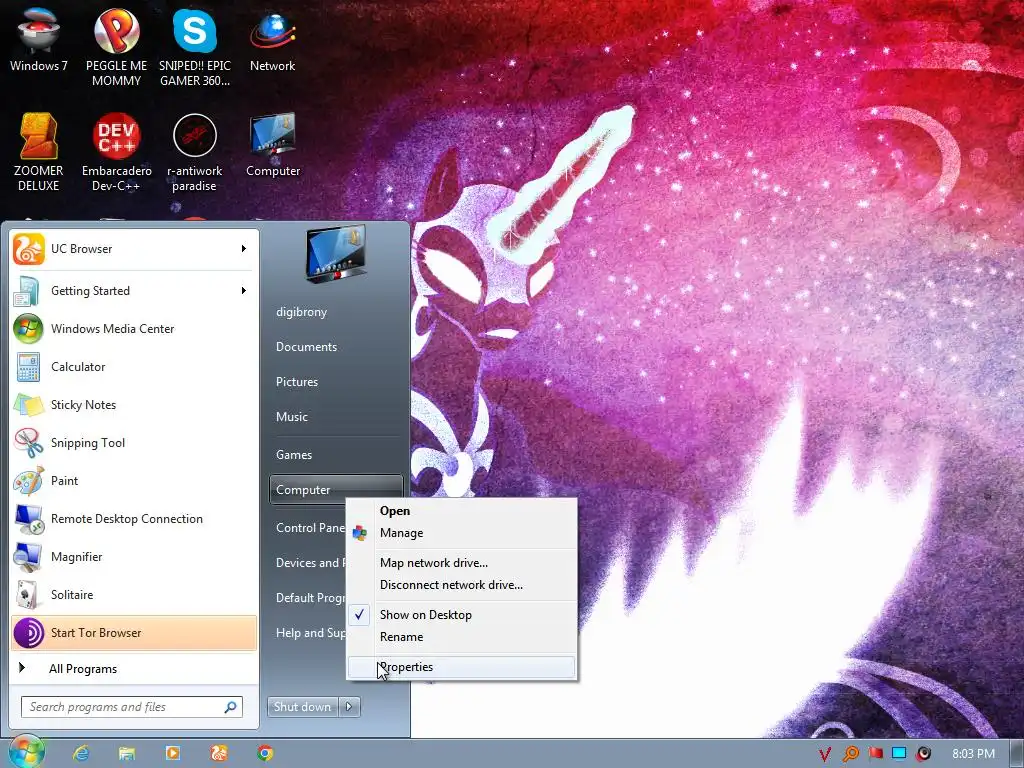Click the taskbar clock showing 8:03 PM
This screenshot has height=768, width=1024.
[x=973, y=754]
